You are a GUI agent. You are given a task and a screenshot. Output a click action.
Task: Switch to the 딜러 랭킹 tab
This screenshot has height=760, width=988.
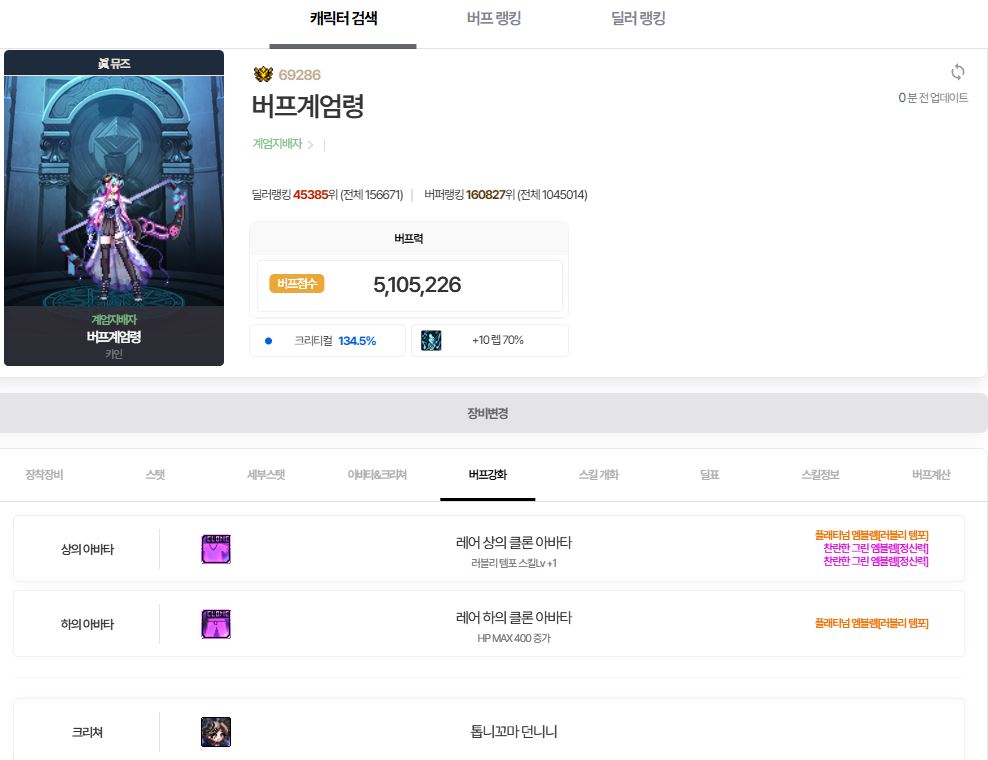tap(638, 18)
